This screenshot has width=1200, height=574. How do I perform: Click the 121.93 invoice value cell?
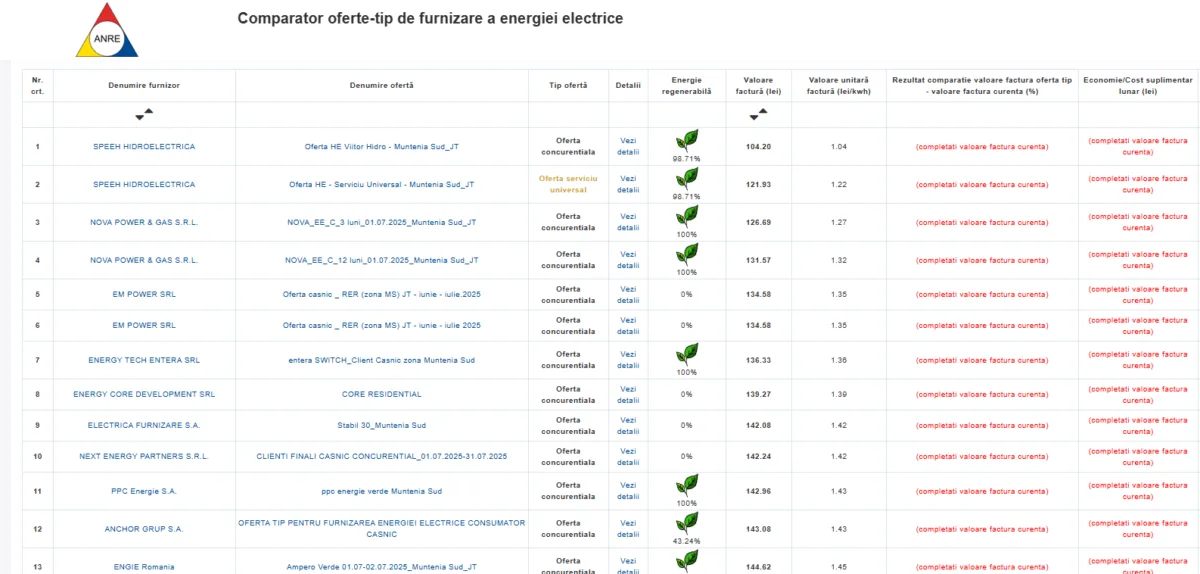759,184
